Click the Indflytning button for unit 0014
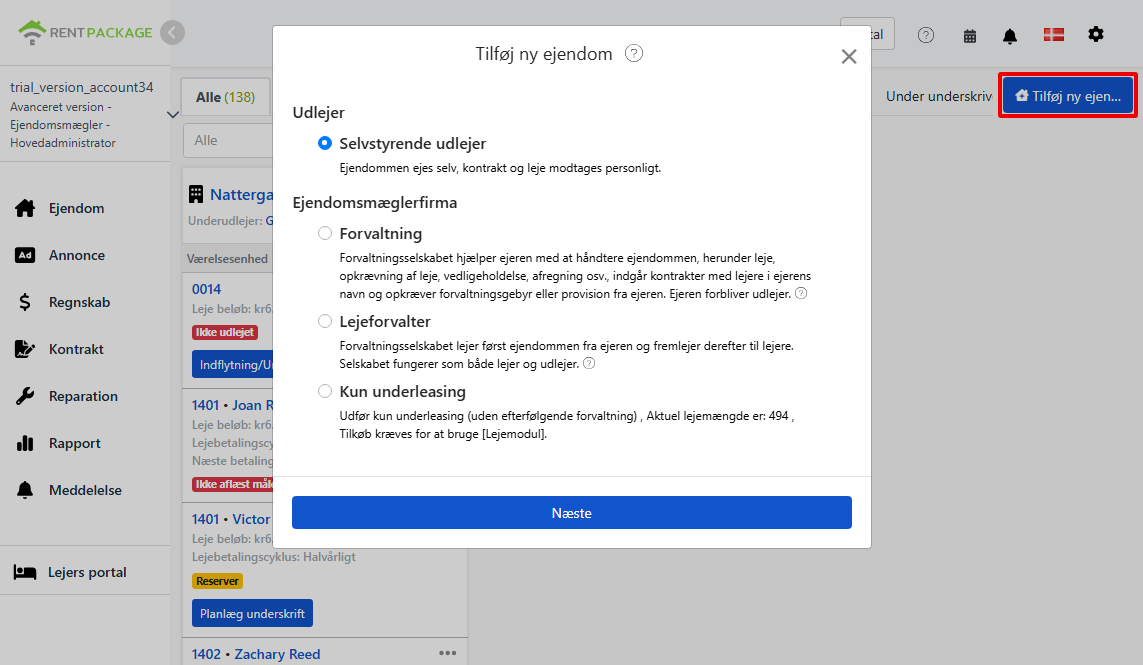The height and width of the screenshot is (665, 1143). click(x=233, y=365)
